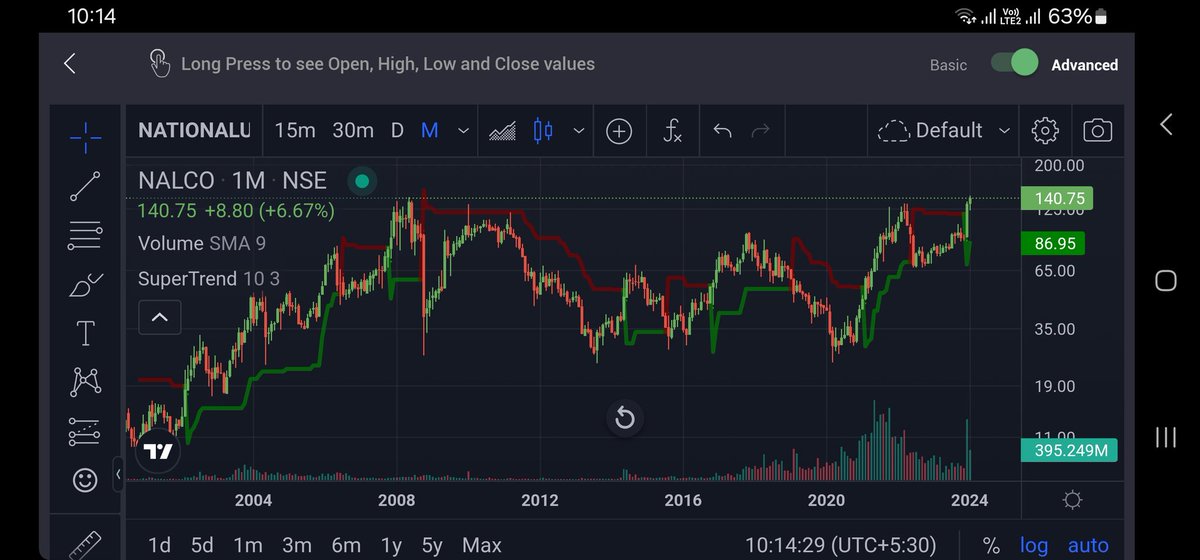The height and width of the screenshot is (560, 1200).
Task: Select the D daily timeframe
Action: (397, 131)
